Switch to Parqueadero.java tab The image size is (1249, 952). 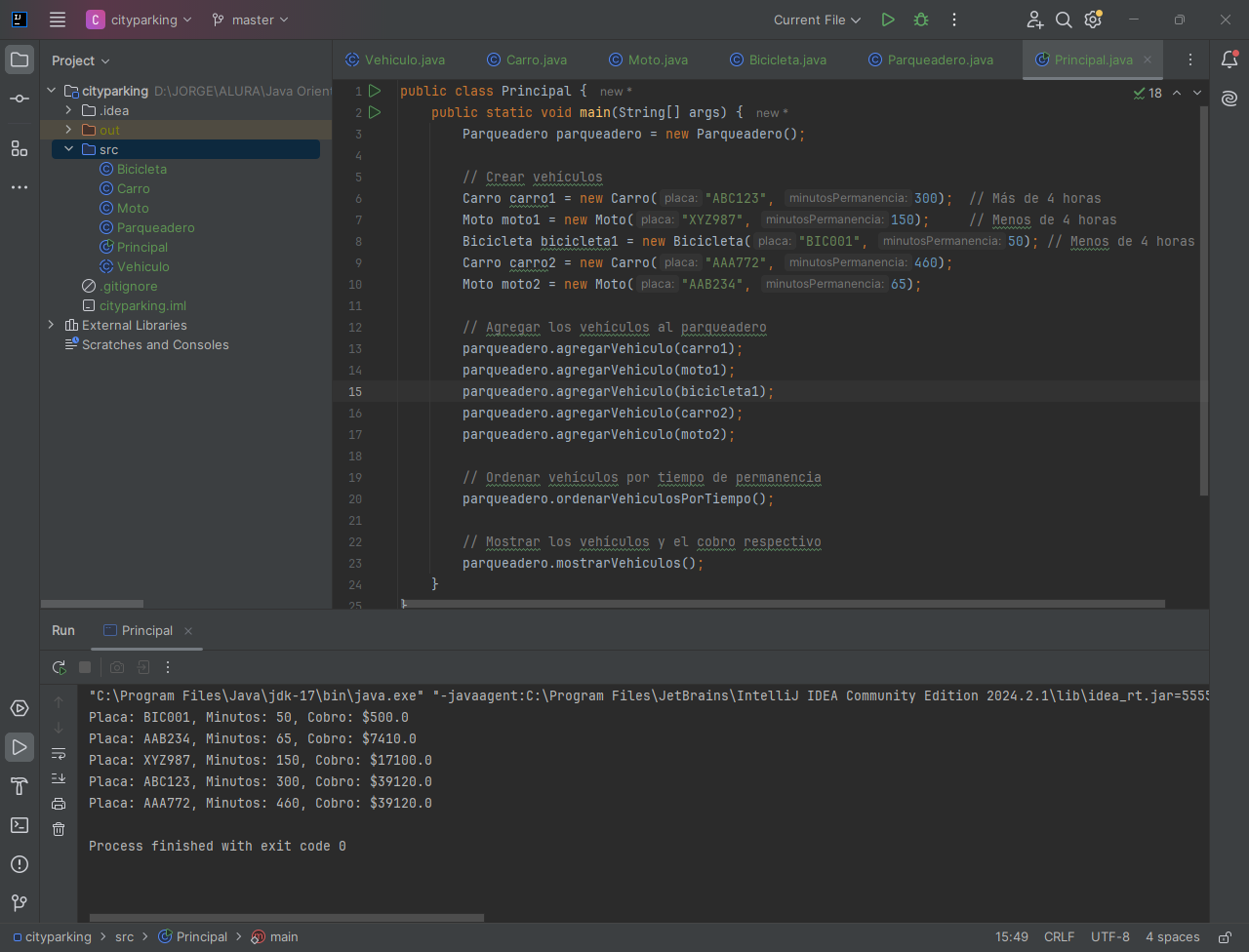[x=931, y=59]
